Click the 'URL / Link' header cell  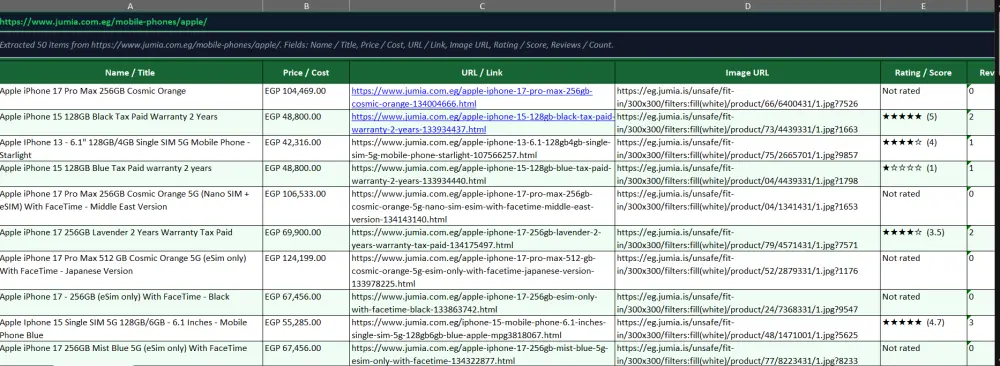(x=482, y=73)
